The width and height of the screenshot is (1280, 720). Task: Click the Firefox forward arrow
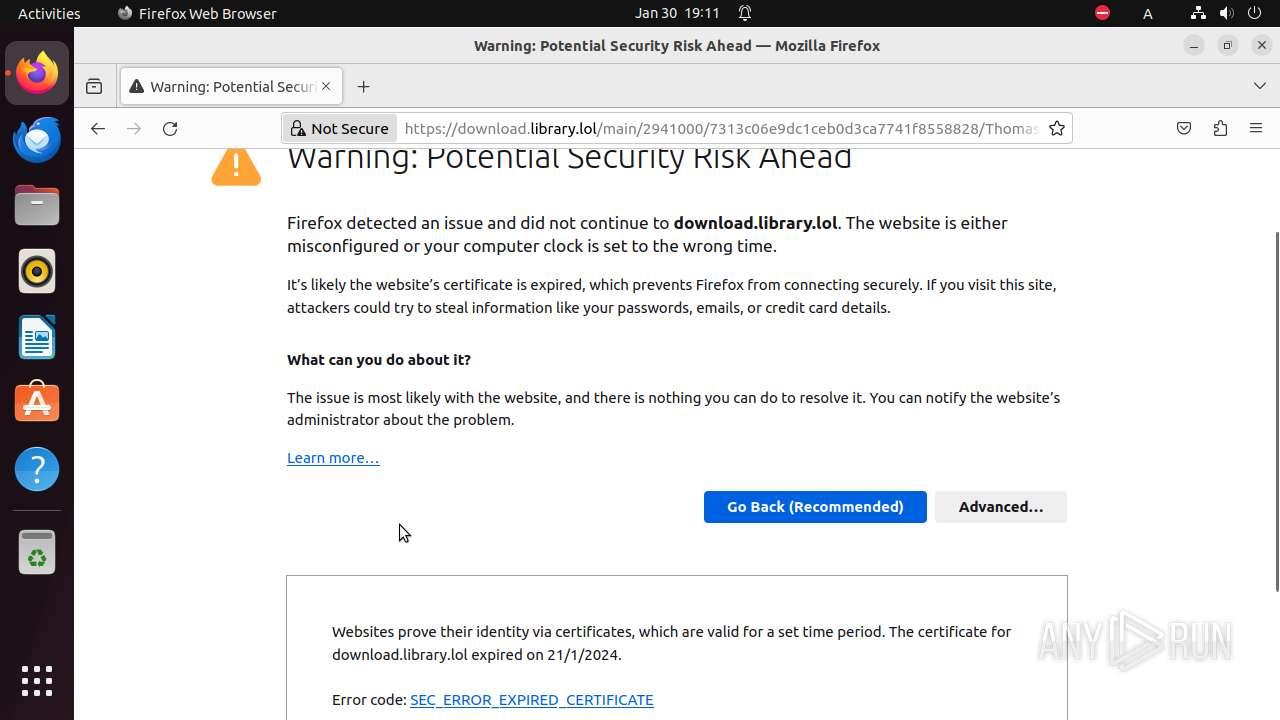tap(134, 128)
